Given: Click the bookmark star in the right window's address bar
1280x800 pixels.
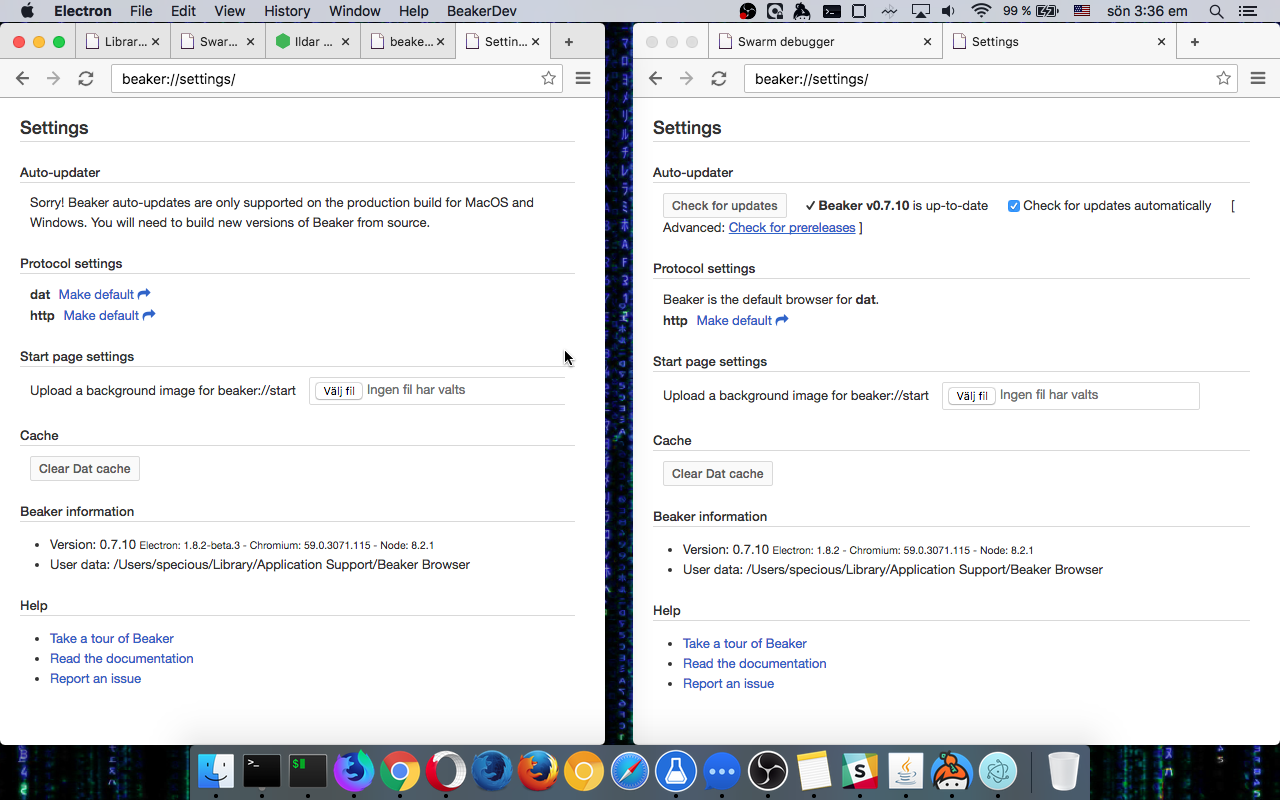Looking at the screenshot, I should tap(1223, 78).
